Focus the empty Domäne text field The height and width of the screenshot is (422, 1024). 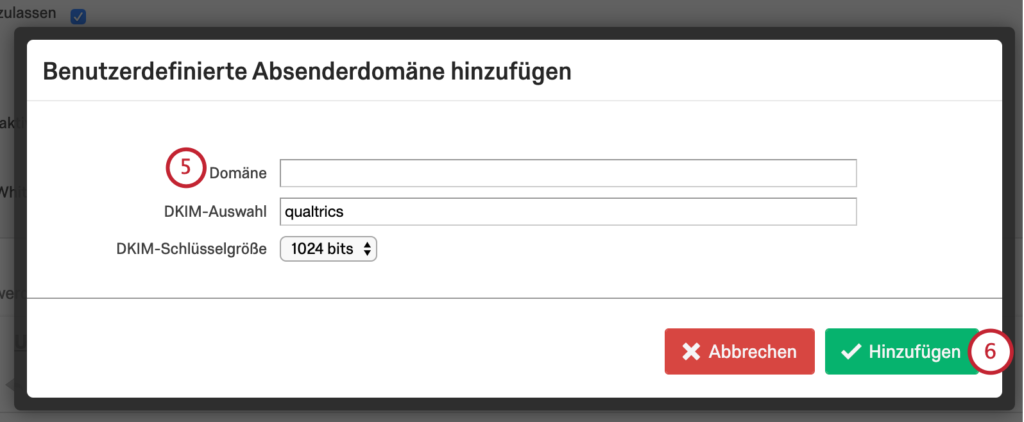click(x=568, y=173)
